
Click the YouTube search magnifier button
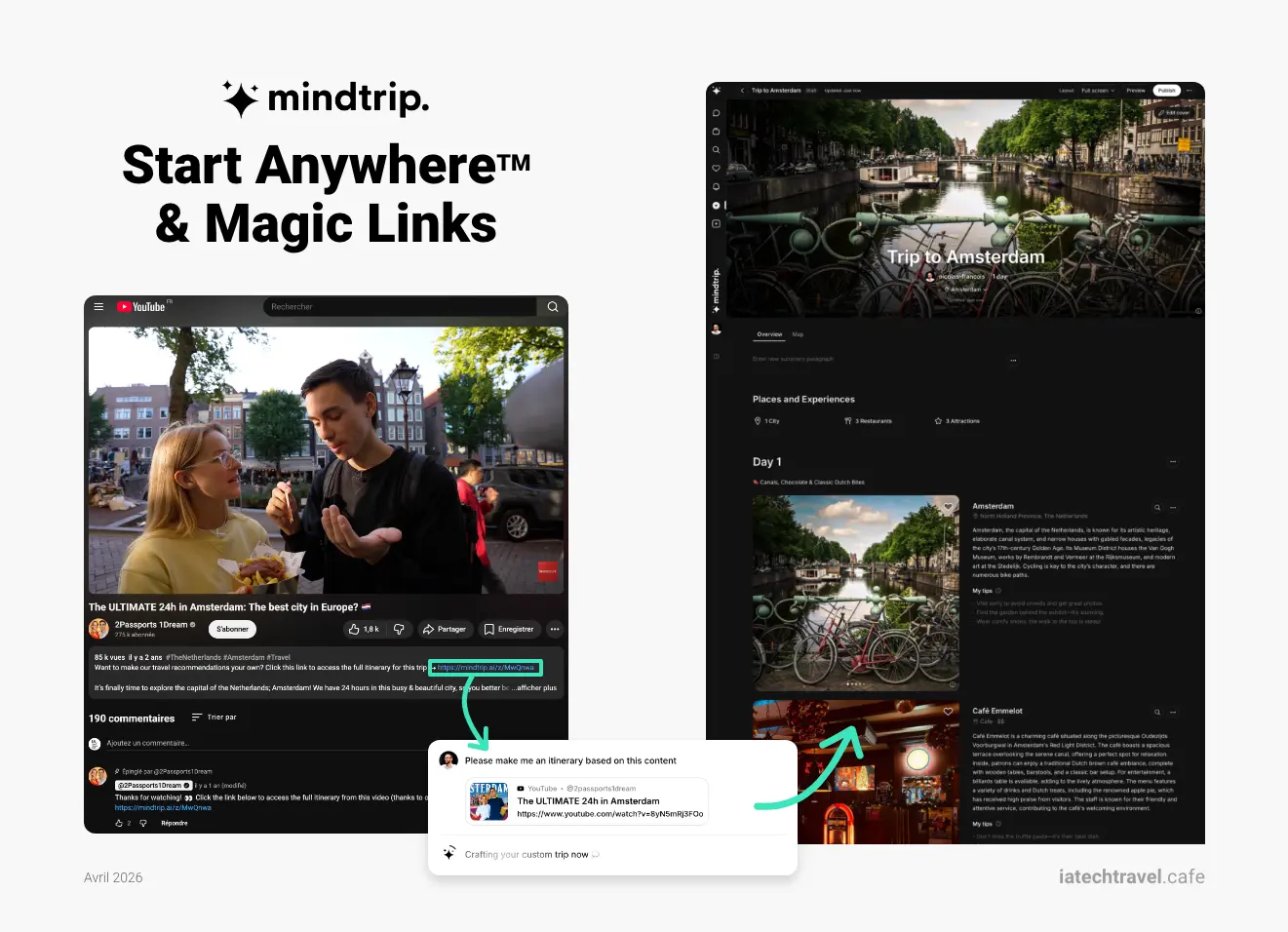coord(553,306)
